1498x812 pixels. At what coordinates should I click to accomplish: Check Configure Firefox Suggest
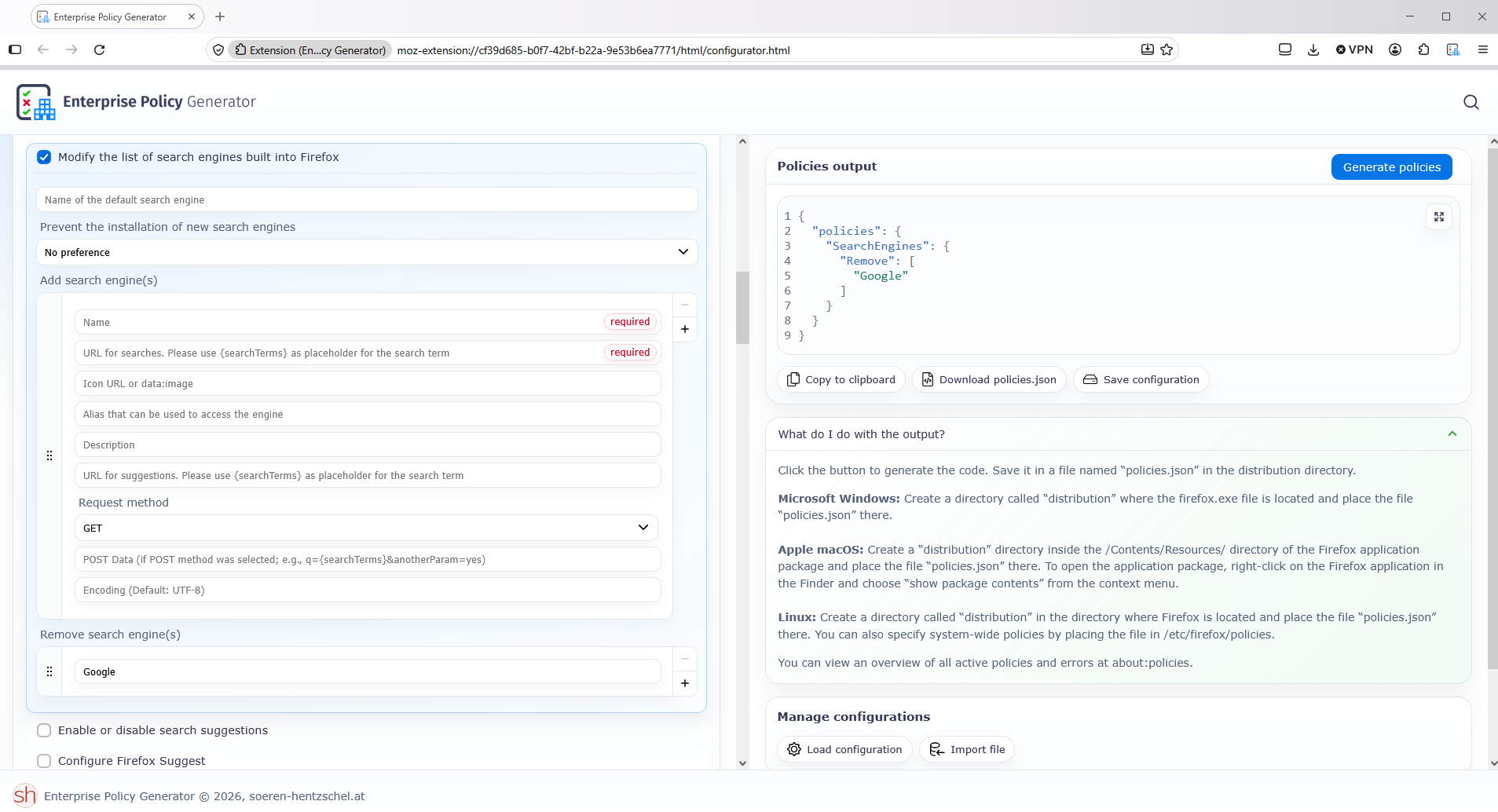tap(44, 761)
